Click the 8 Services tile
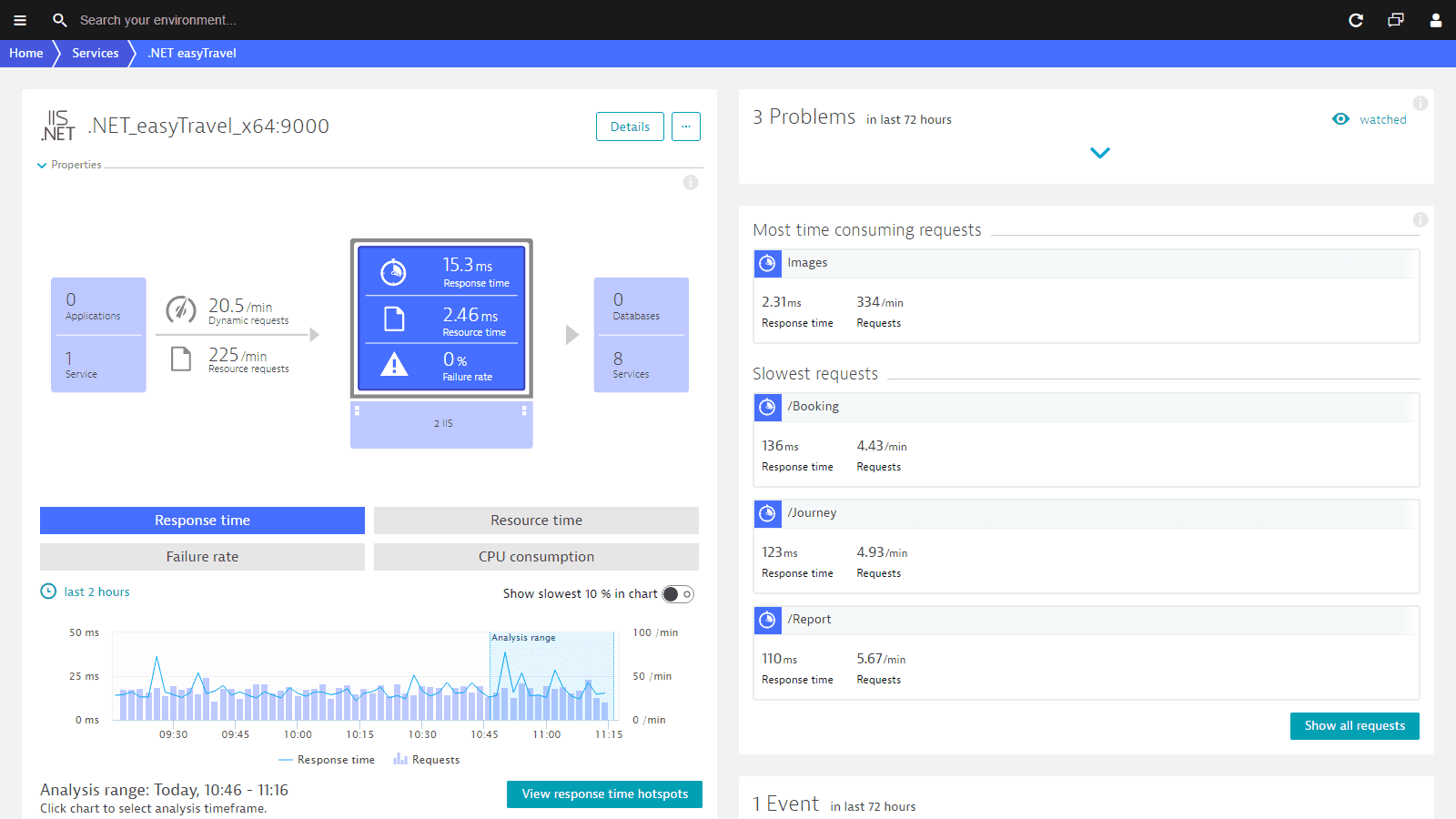The image size is (1456, 819). coord(642,364)
